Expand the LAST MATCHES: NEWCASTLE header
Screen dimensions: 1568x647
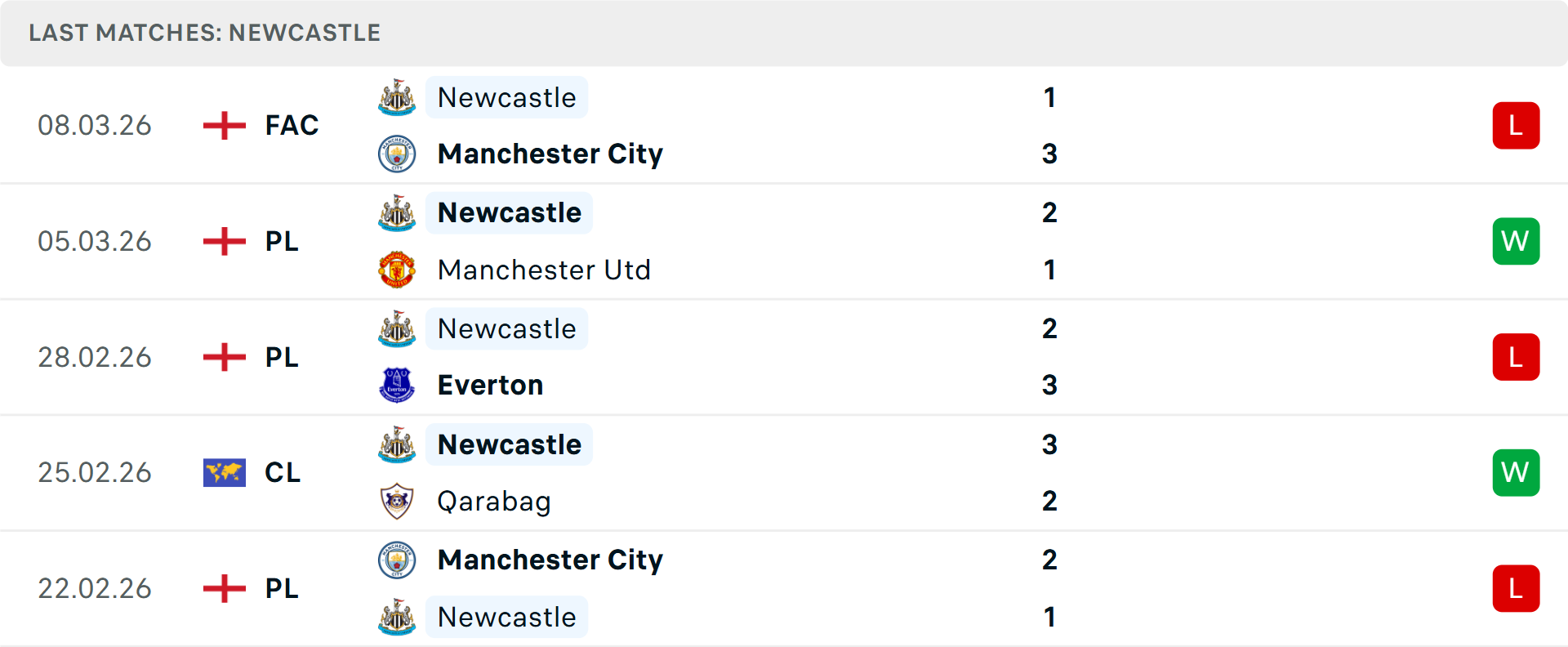coord(204,33)
